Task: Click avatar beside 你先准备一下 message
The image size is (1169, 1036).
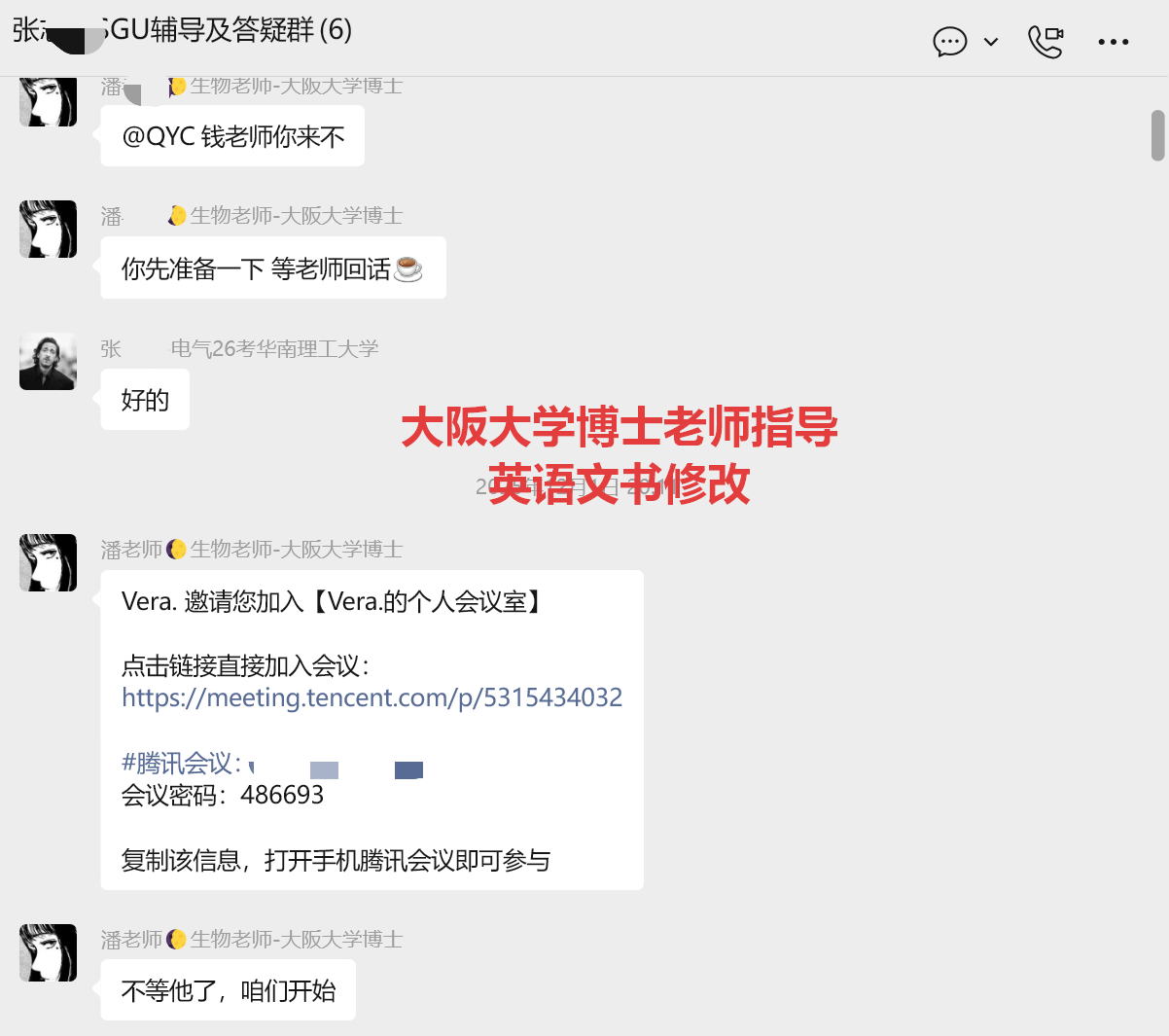Action: pyautogui.click(x=48, y=229)
